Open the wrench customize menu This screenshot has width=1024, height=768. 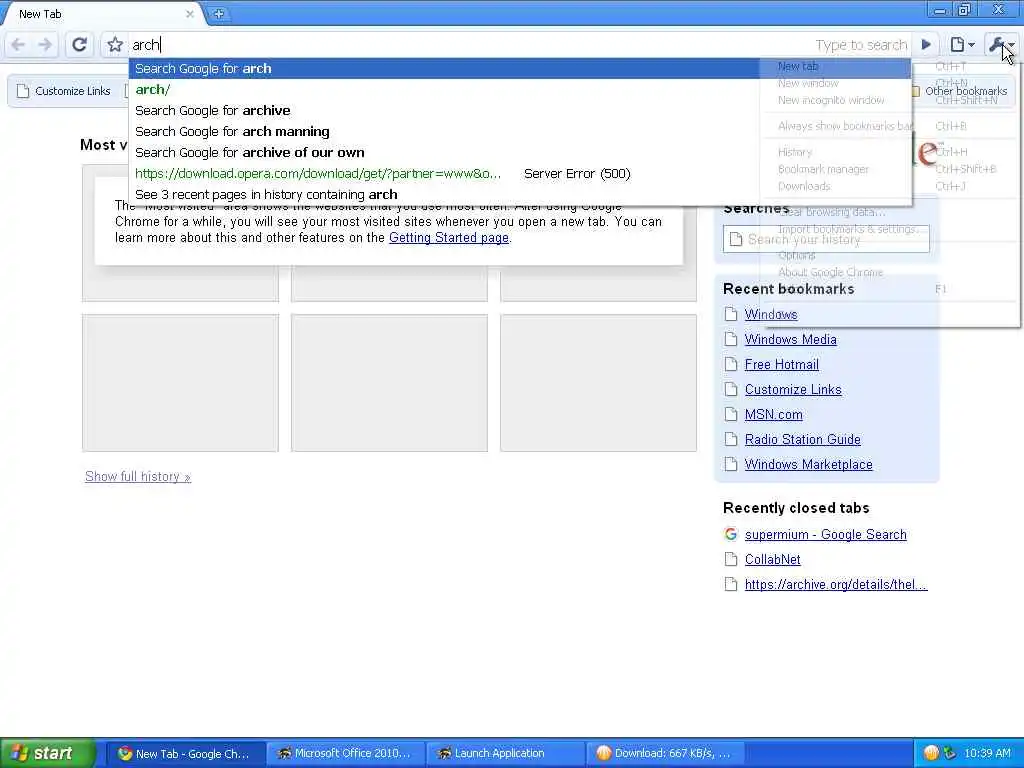tap(1000, 44)
